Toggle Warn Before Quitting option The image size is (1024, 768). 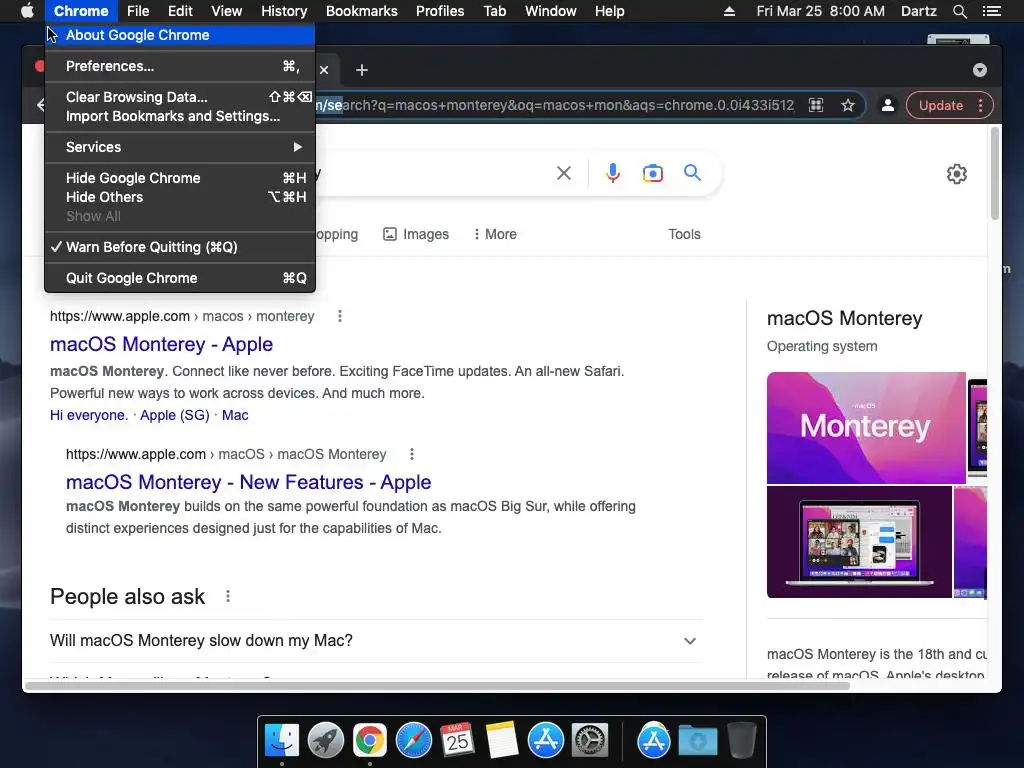[x=180, y=247]
